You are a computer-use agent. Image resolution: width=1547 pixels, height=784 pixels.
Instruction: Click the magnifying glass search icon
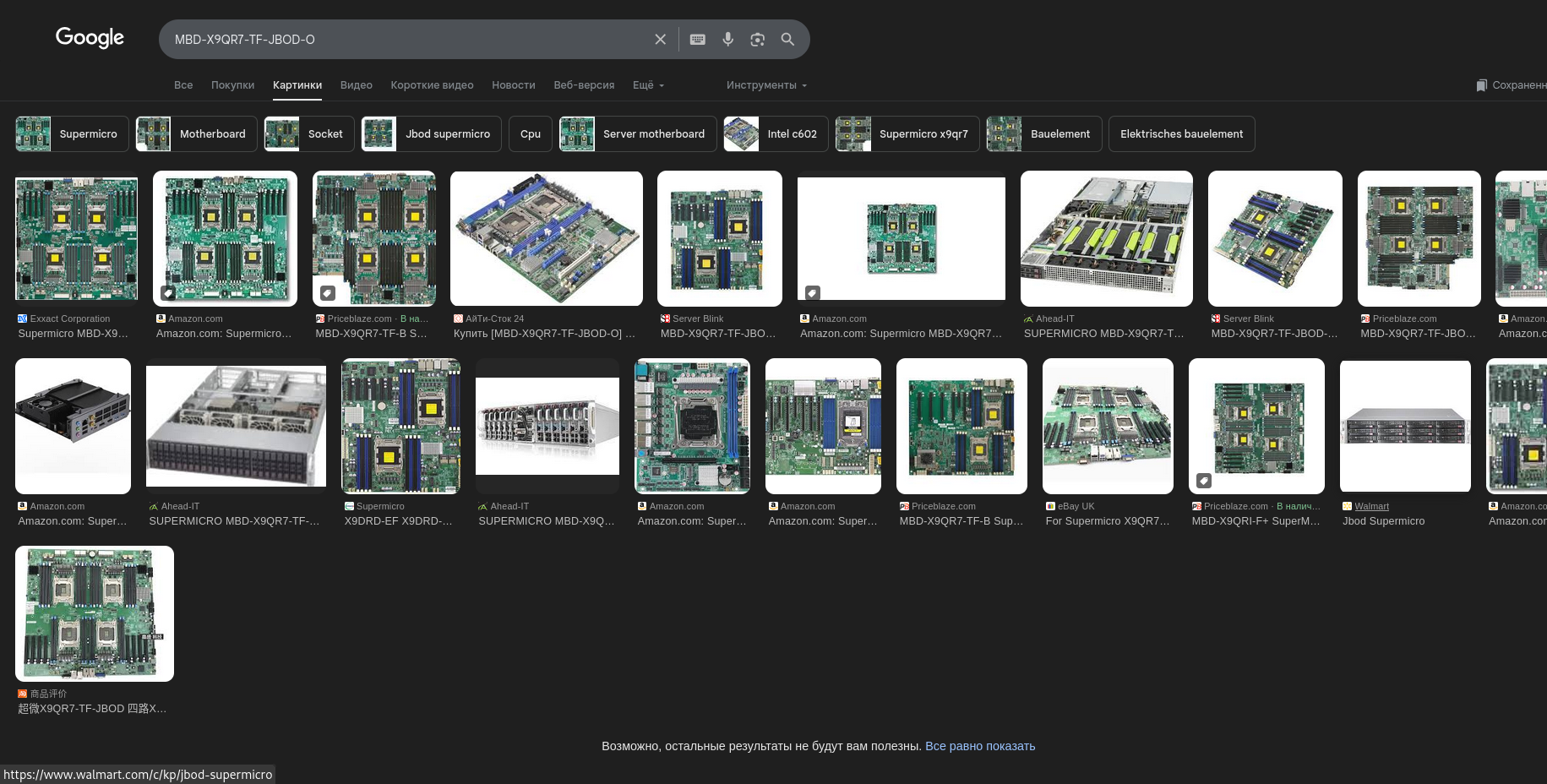787,40
